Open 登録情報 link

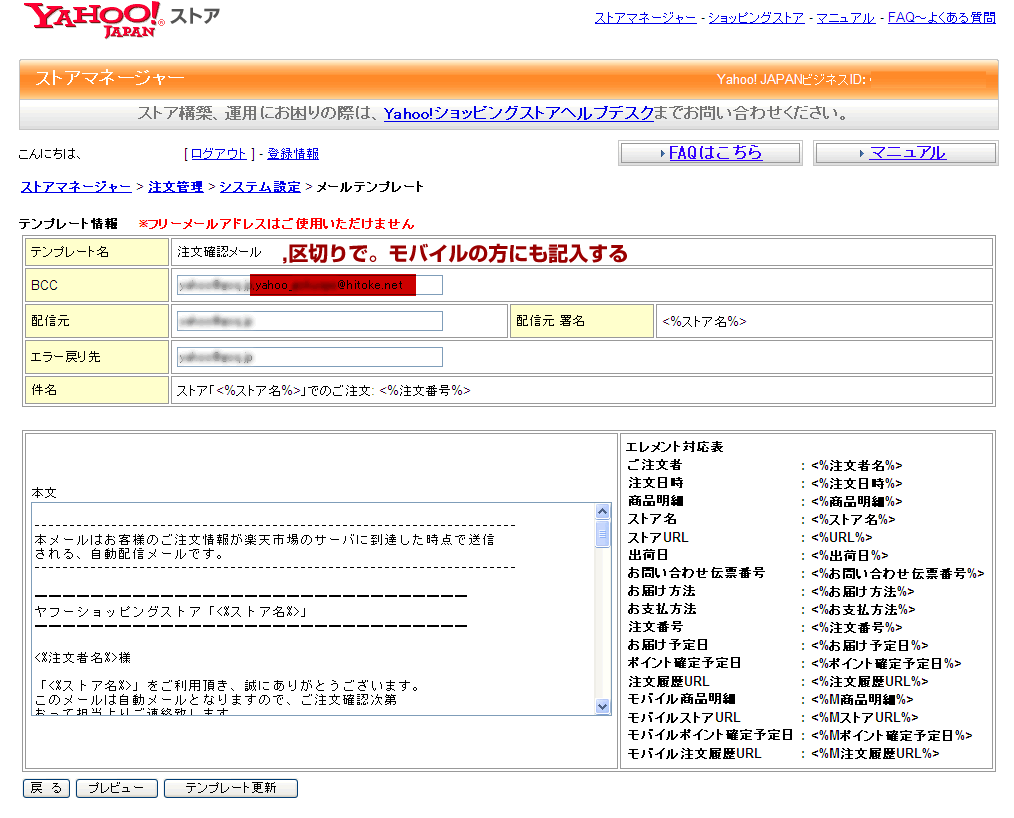point(293,154)
